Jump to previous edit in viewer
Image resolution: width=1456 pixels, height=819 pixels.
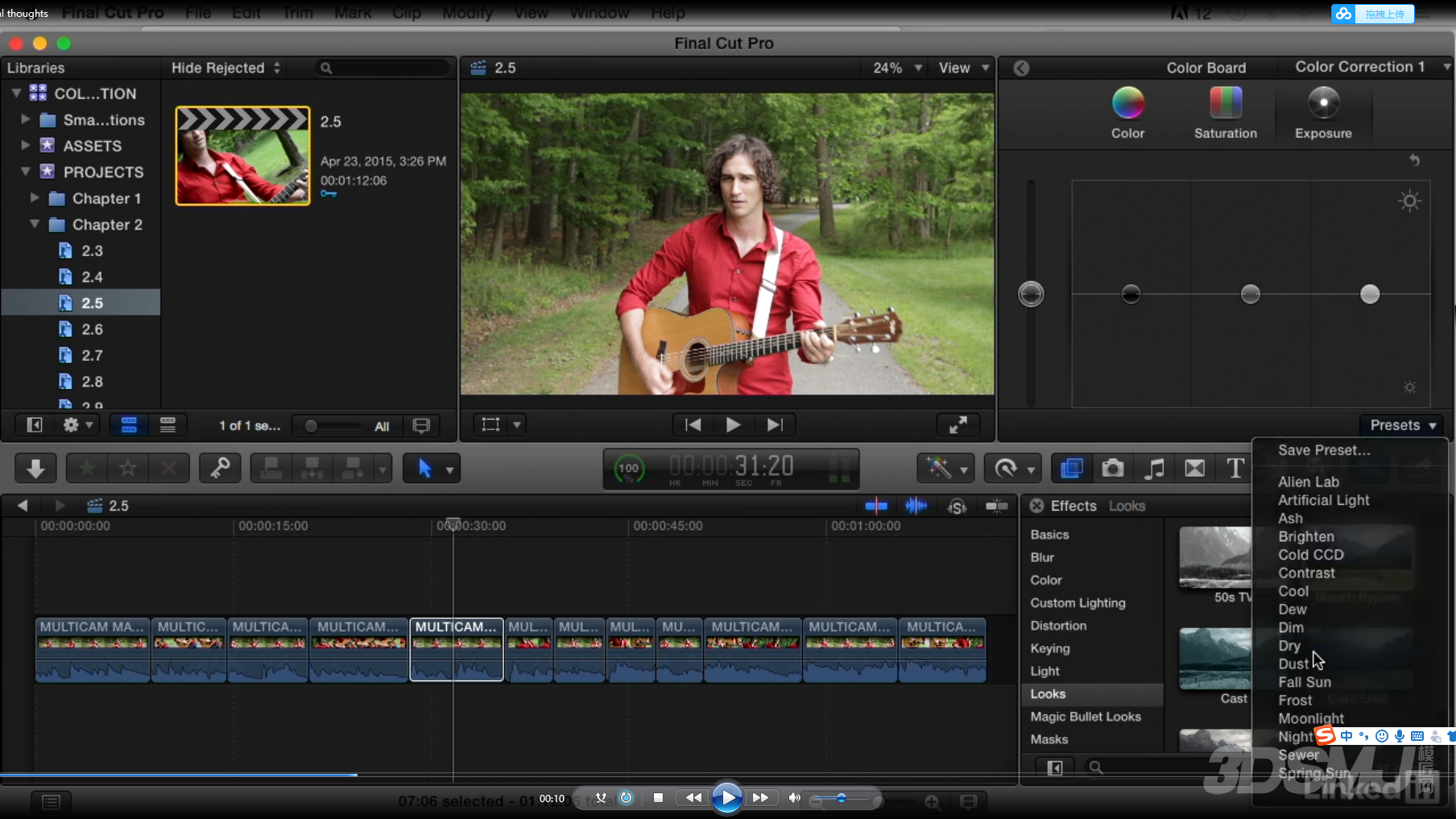pos(693,424)
